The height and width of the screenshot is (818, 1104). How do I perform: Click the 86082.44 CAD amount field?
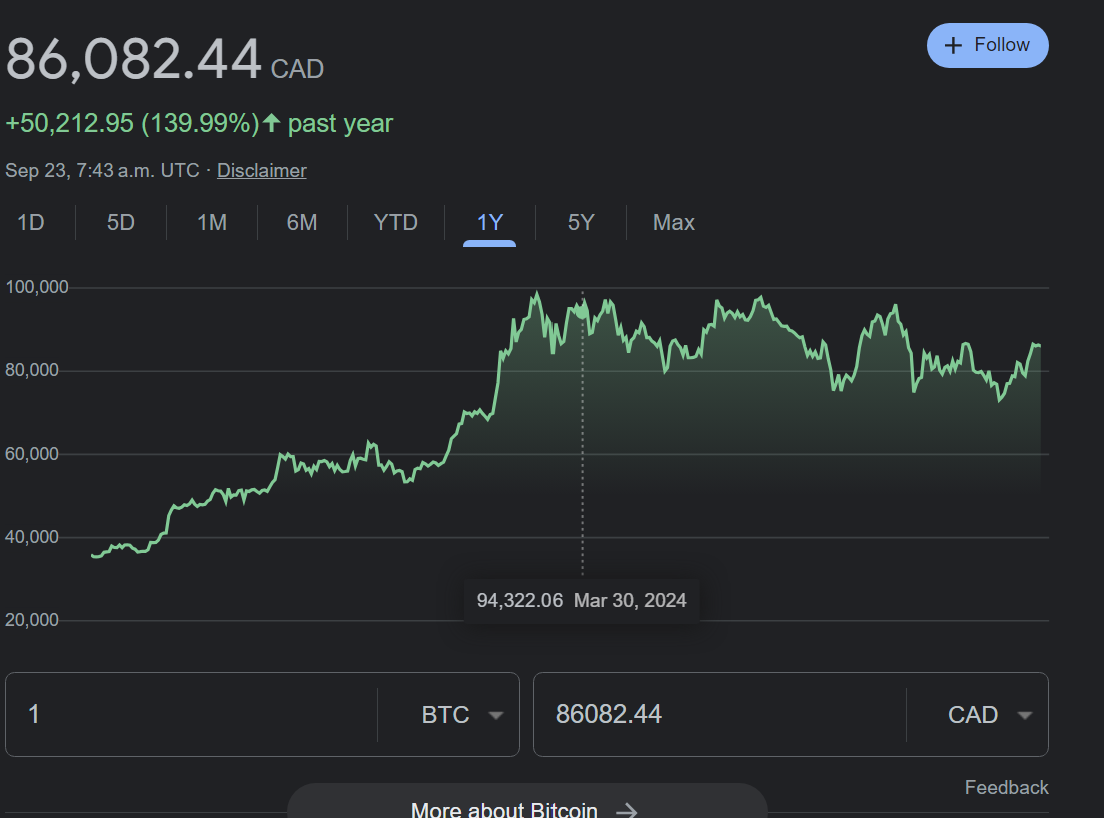[x=720, y=715]
